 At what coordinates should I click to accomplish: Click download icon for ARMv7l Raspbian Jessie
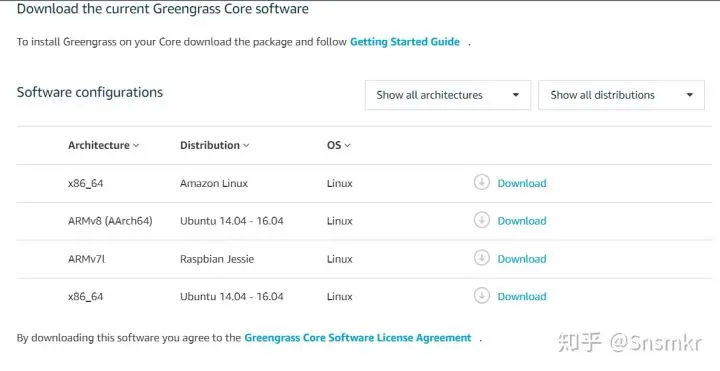(481, 258)
